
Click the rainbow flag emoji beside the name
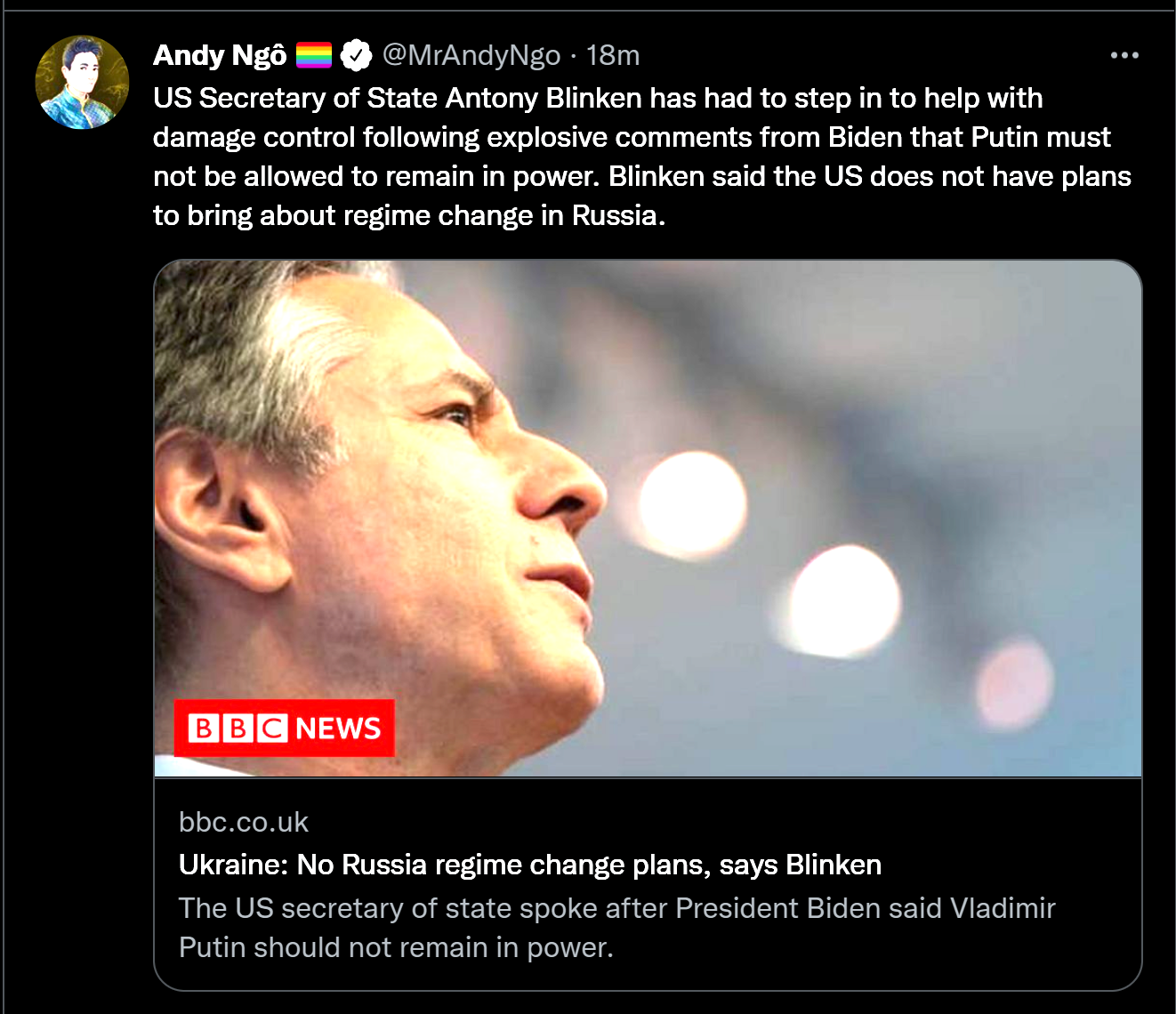coord(313,55)
